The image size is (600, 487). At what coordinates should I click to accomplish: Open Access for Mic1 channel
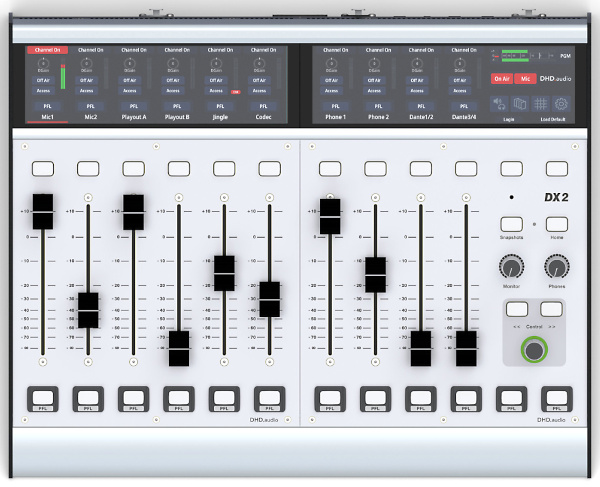click(43, 91)
